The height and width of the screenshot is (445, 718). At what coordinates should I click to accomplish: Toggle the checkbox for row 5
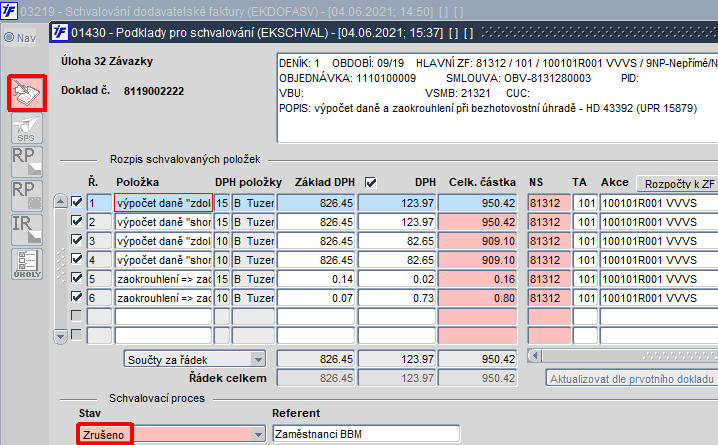tap(76, 278)
